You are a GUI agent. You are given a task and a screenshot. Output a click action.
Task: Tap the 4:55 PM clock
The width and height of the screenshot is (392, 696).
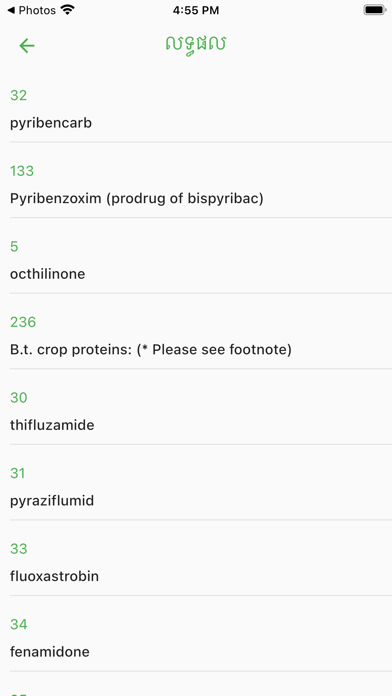pyautogui.click(x=196, y=10)
